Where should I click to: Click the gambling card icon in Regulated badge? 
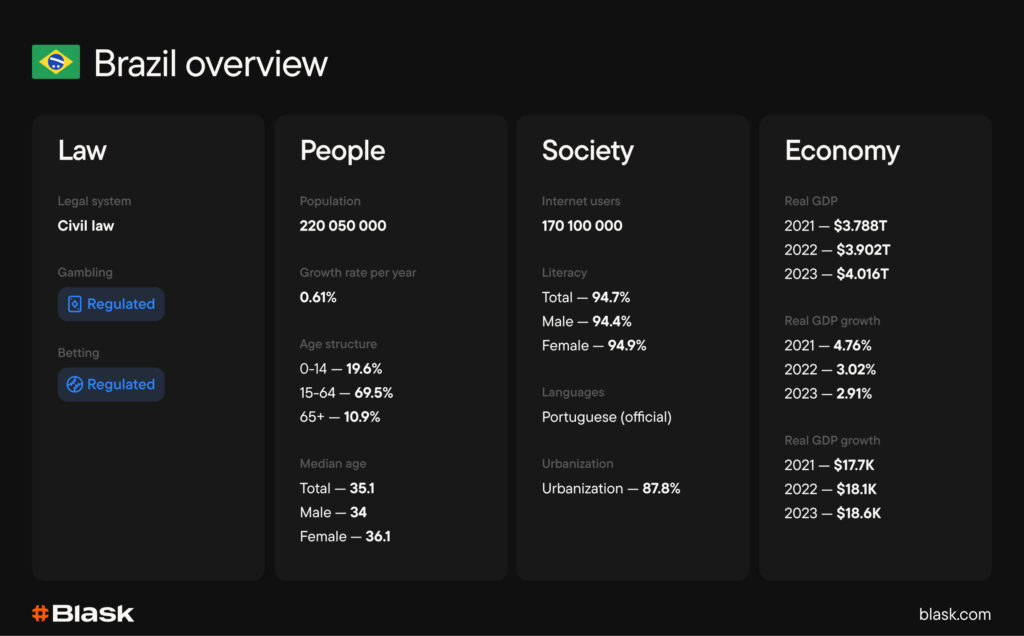click(x=75, y=304)
